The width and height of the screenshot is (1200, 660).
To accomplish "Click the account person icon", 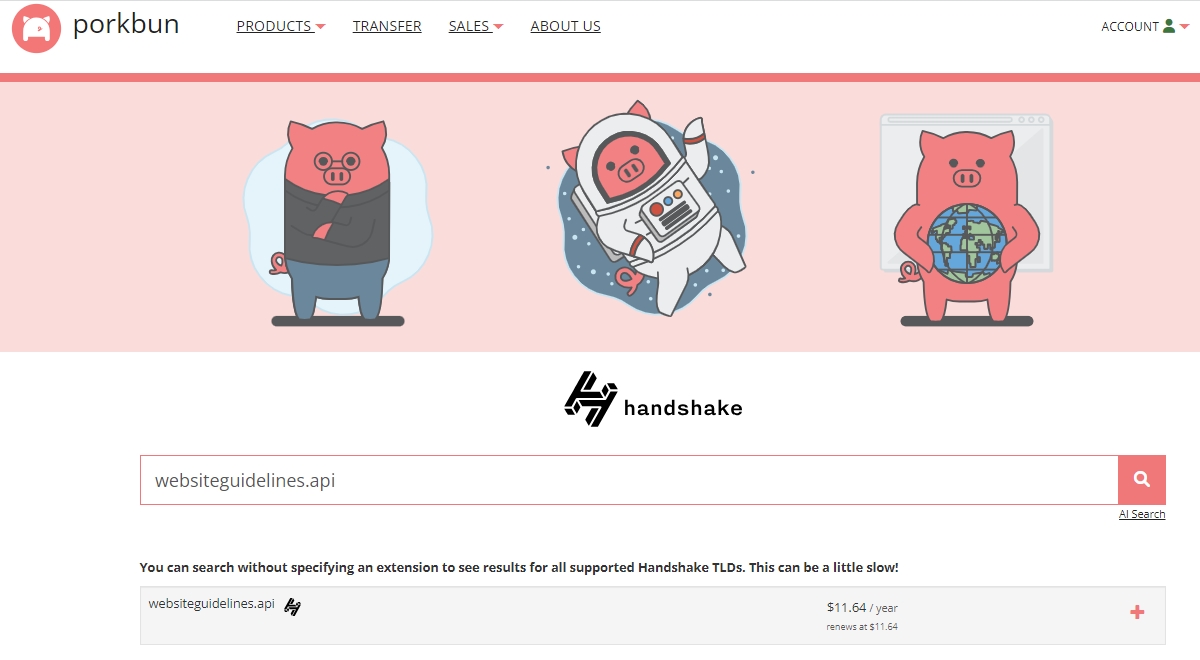I will coord(1169,27).
